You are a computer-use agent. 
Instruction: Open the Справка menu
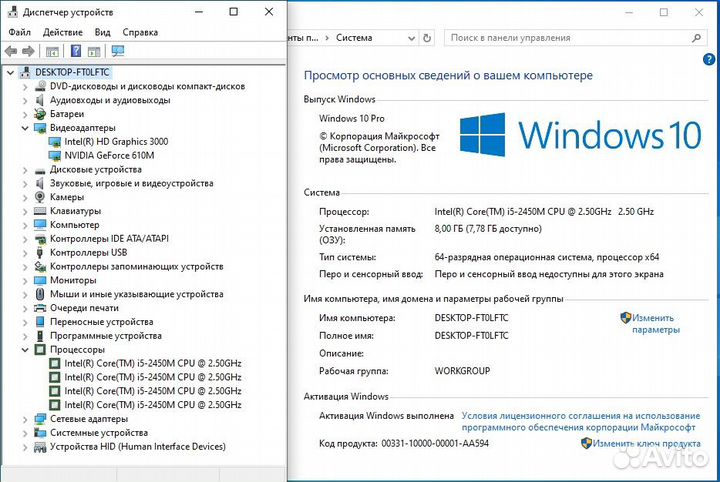pos(140,32)
